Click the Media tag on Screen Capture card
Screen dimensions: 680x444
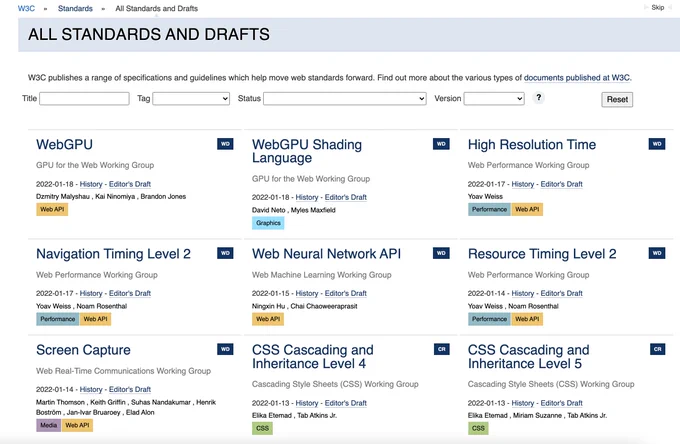[49, 425]
